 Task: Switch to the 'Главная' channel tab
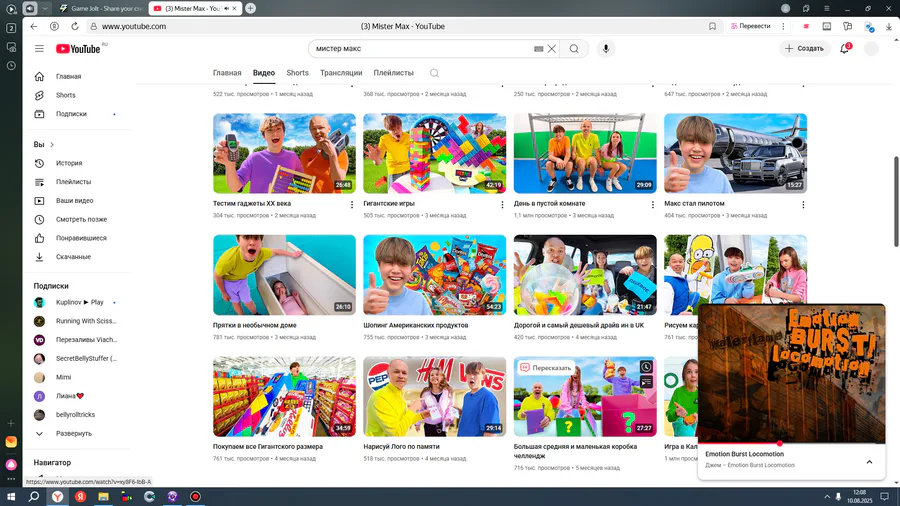[227, 73]
